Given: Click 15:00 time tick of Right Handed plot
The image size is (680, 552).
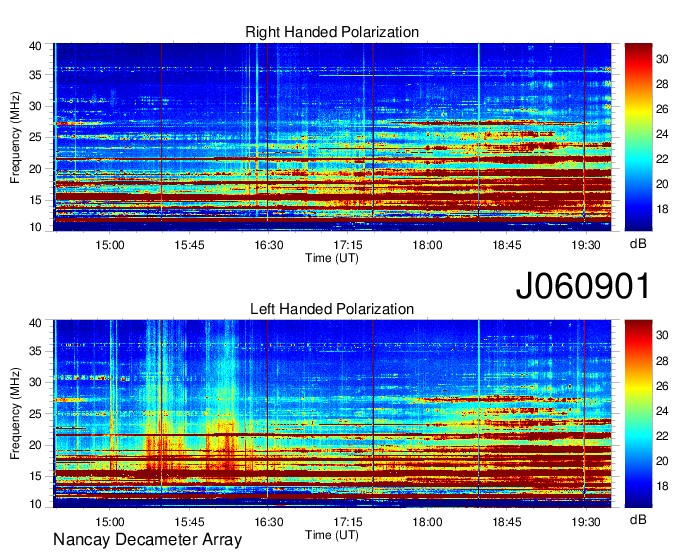Looking at the screenshot, I should [110, 245].
